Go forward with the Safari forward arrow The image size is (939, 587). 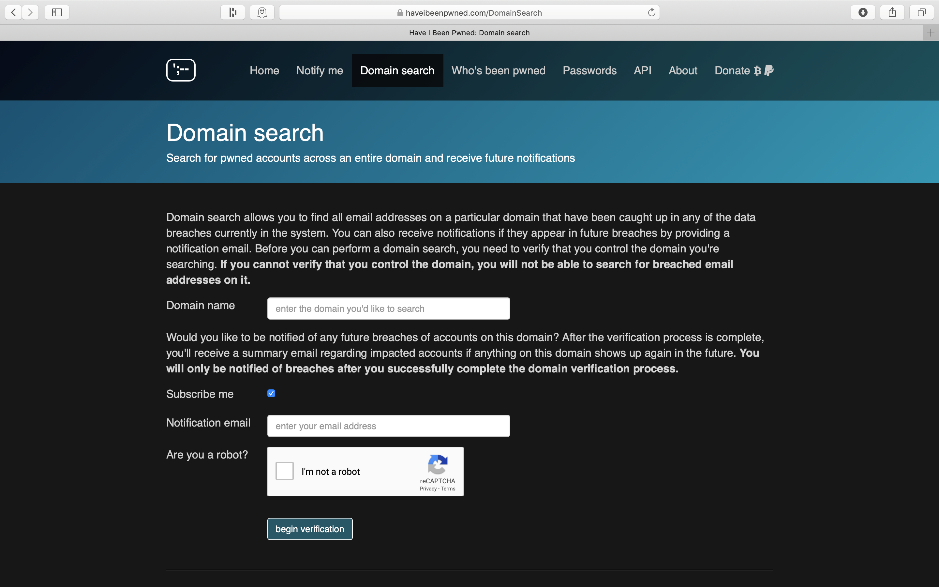(30, 12)
